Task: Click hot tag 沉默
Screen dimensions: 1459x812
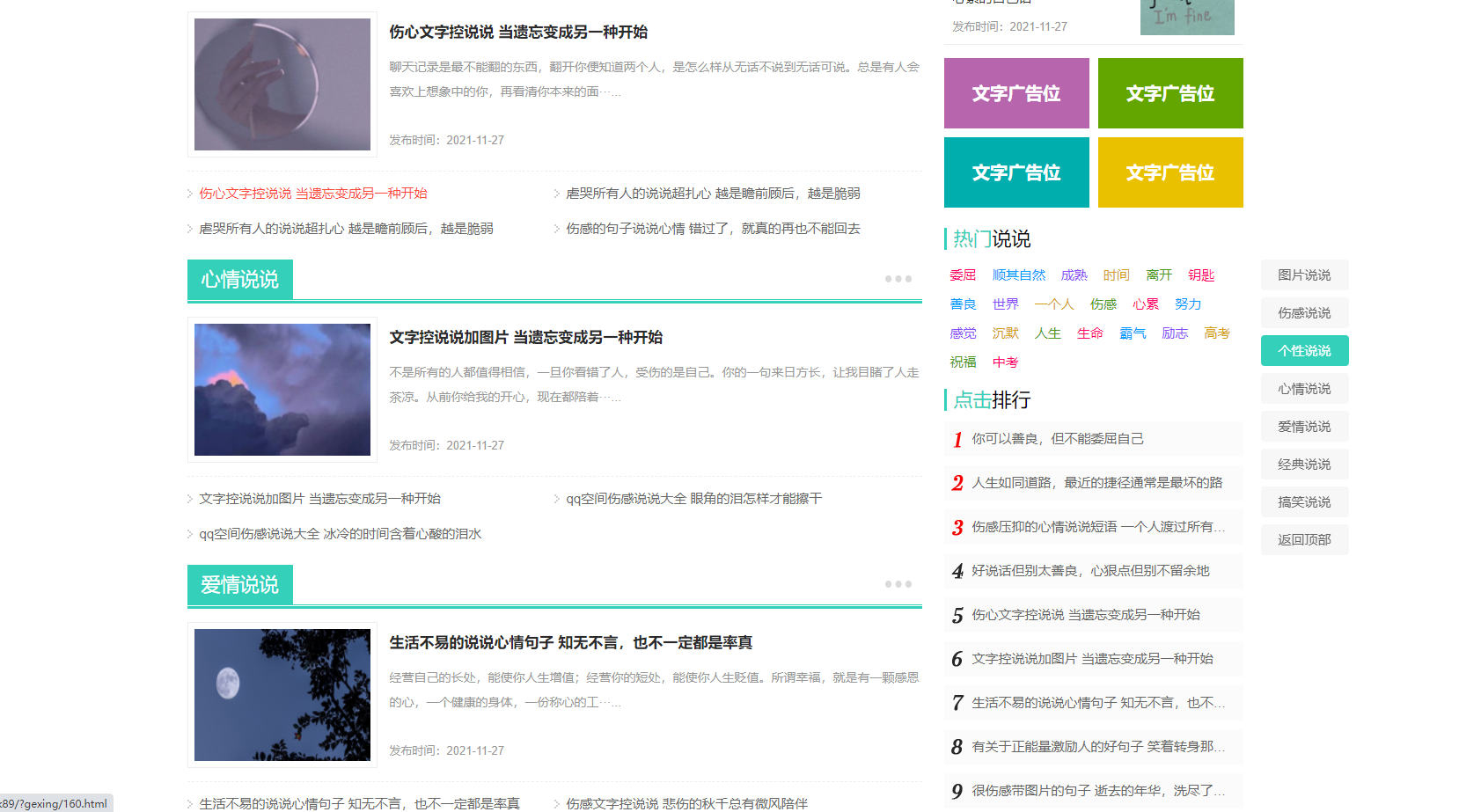Action: click(x=1005, y=333)
